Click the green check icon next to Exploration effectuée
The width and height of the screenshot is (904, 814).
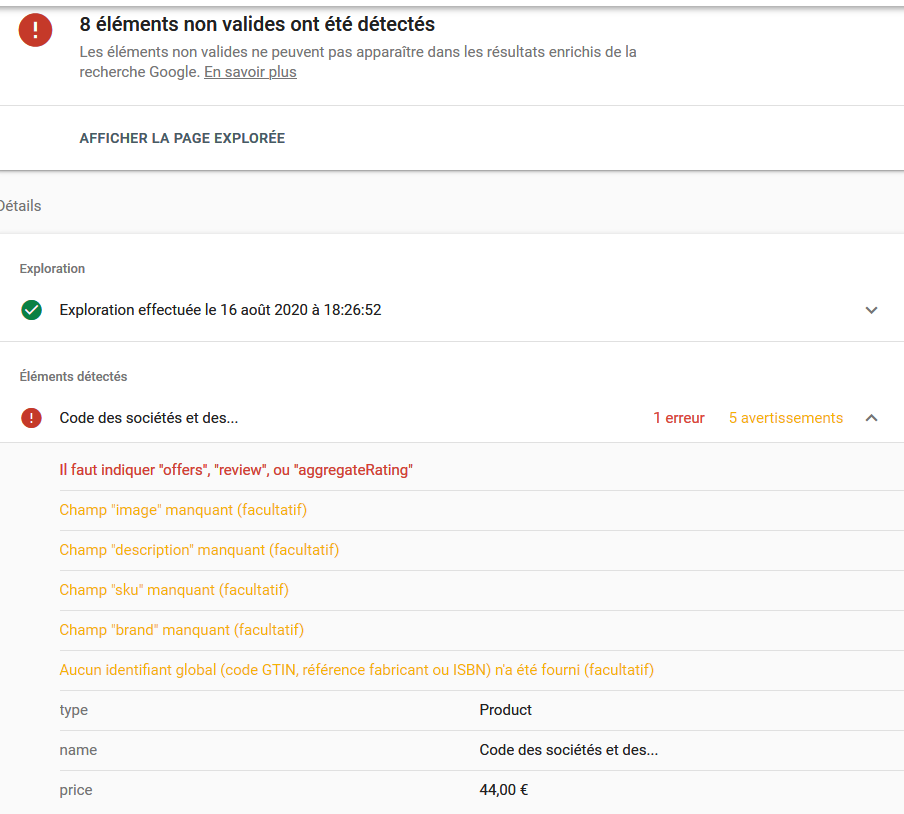[32, 310]
